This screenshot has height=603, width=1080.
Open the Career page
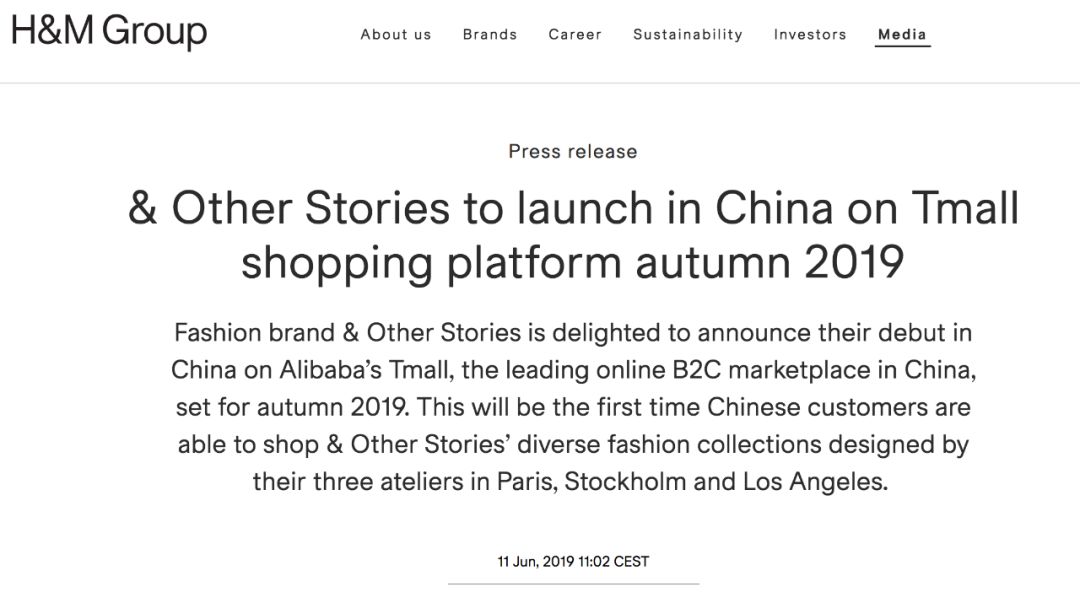click(x=575, y=35)
